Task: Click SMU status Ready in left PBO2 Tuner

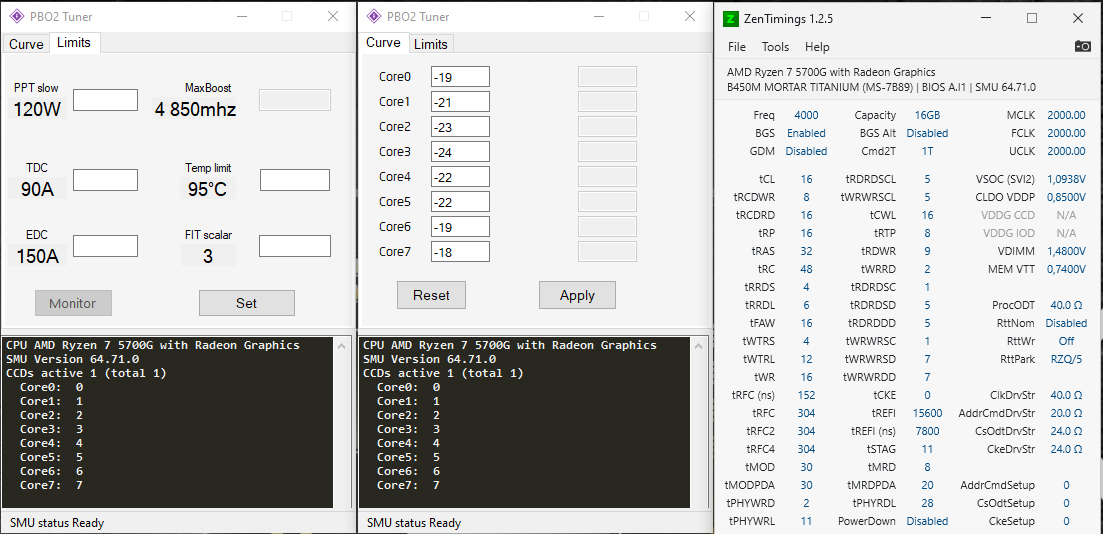Action: pyautogui.click(x=57, y=523)
